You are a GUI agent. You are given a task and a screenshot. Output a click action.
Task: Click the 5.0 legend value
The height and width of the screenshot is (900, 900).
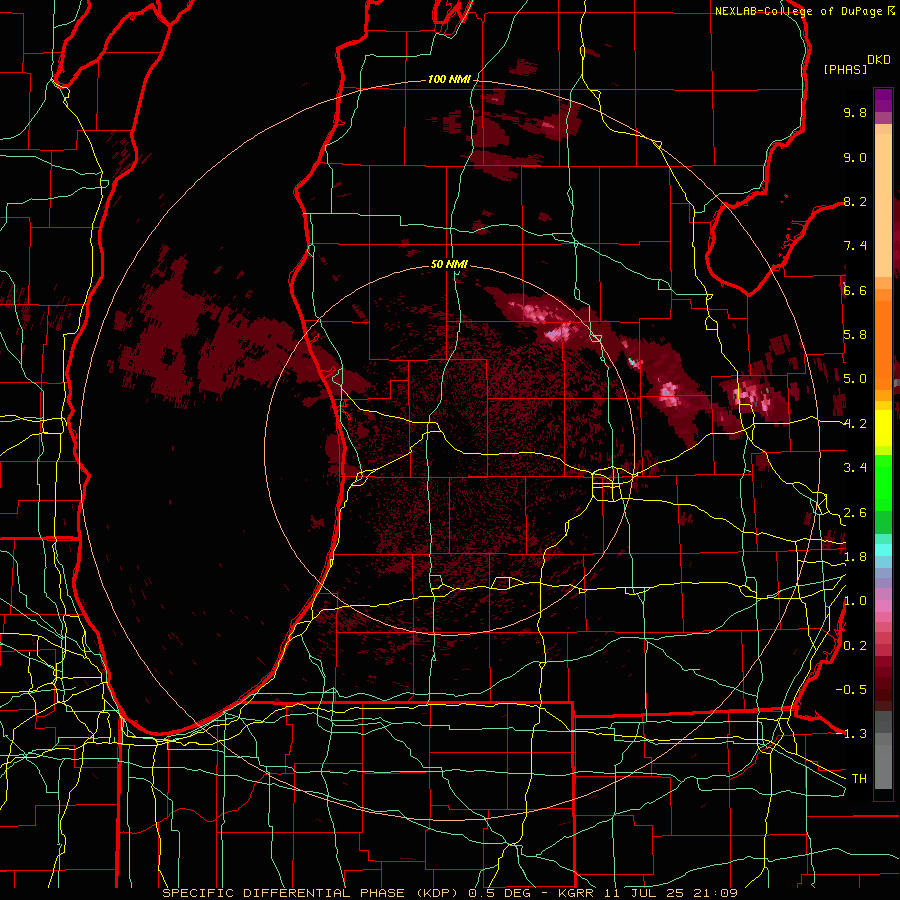pos(855,379)
